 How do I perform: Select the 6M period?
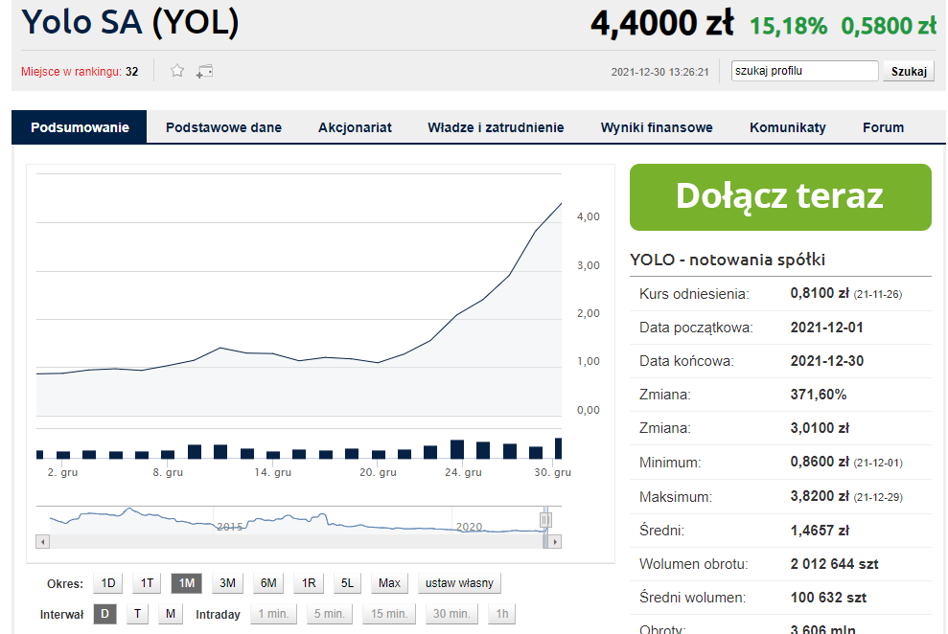[268, 583]
